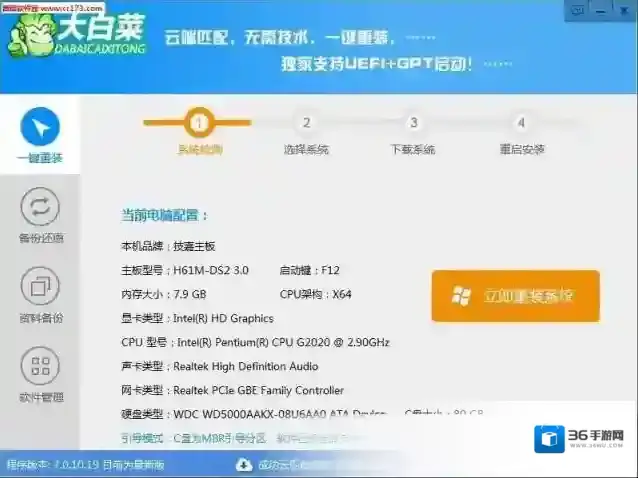Open the 资料备份 sidebar icon
The height and width of the screenshot is (478, 638).
[40, 286]
